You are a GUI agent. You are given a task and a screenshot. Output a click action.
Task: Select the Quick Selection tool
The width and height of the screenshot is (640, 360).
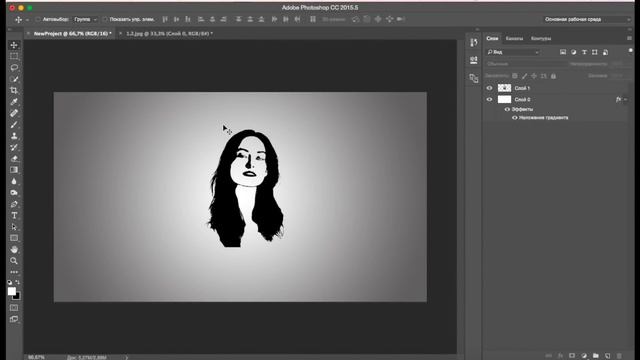[x=14, y=79]
